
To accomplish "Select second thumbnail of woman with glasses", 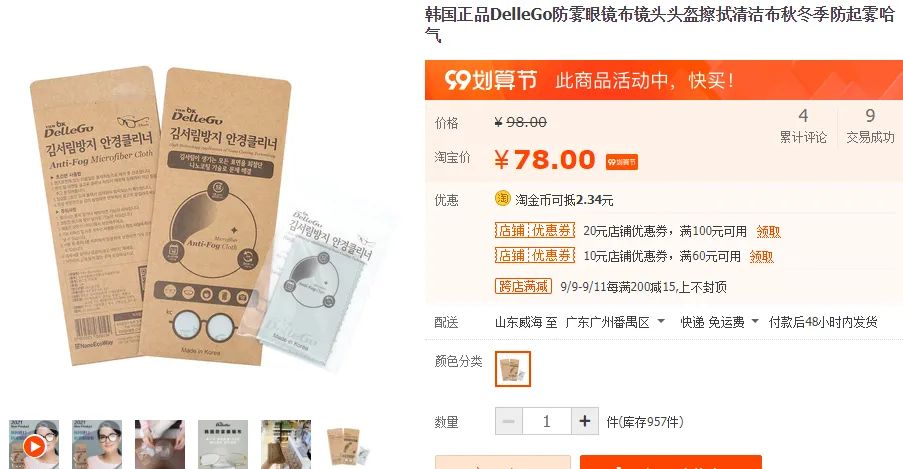I will point(97,444).
